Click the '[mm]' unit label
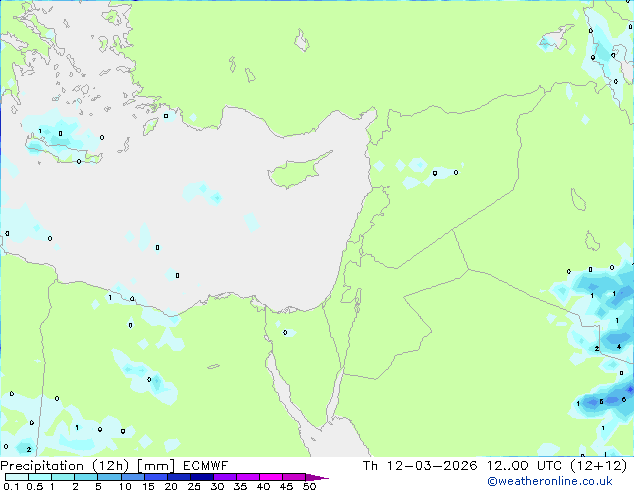Viewport: 634px width, 490px height. tap(156, 466)
